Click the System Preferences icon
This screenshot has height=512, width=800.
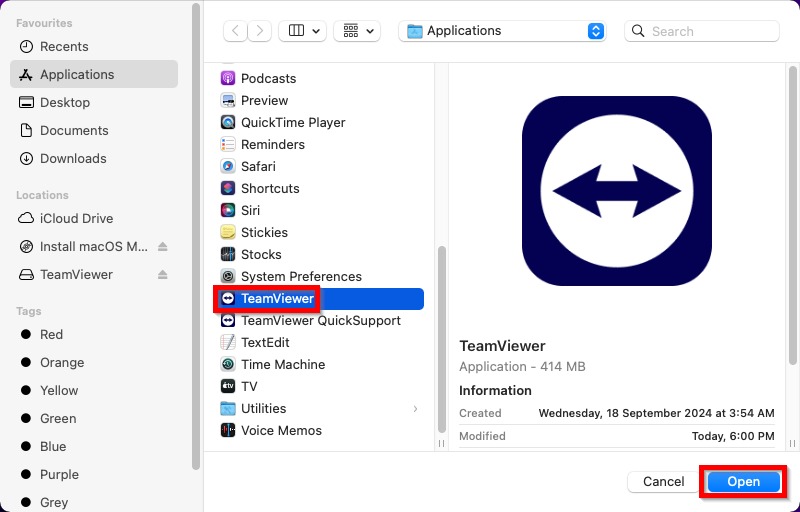tap(228, 277)
